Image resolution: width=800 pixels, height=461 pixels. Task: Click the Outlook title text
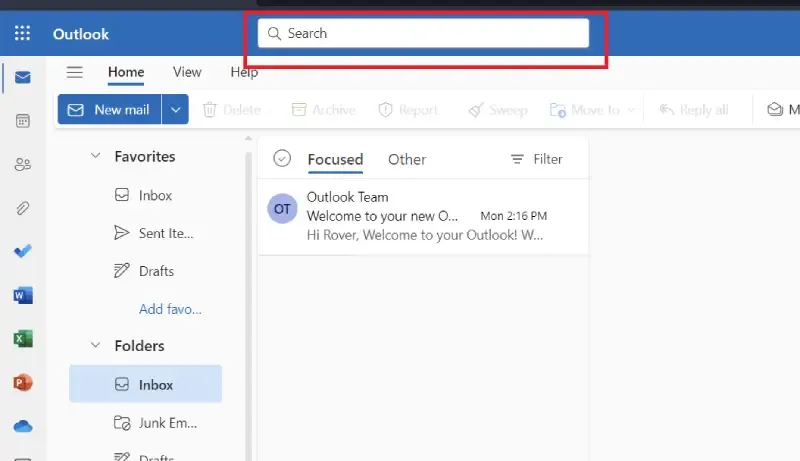click(x=81, y=34)
